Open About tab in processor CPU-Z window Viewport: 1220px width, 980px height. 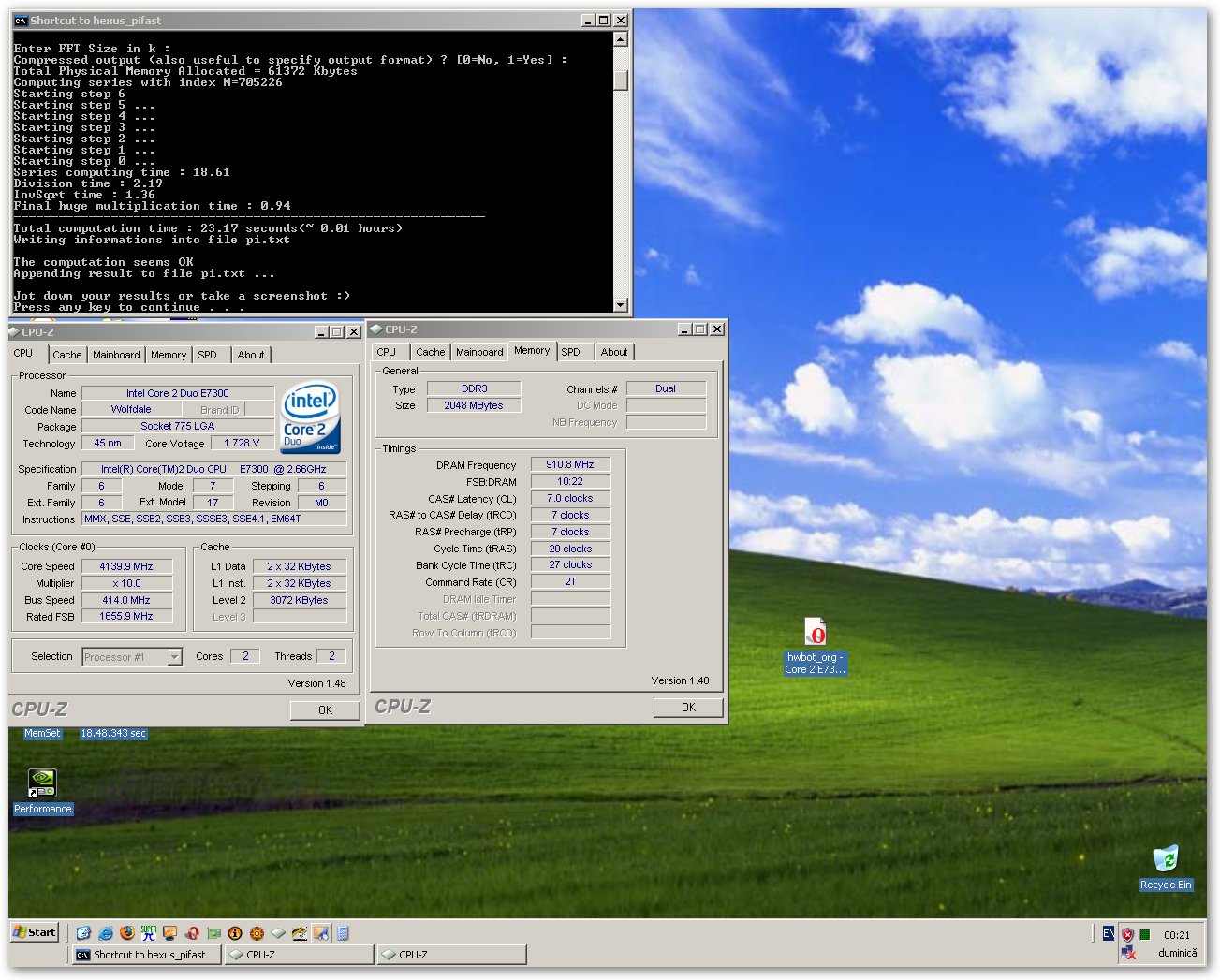click(x=251, y=355)
